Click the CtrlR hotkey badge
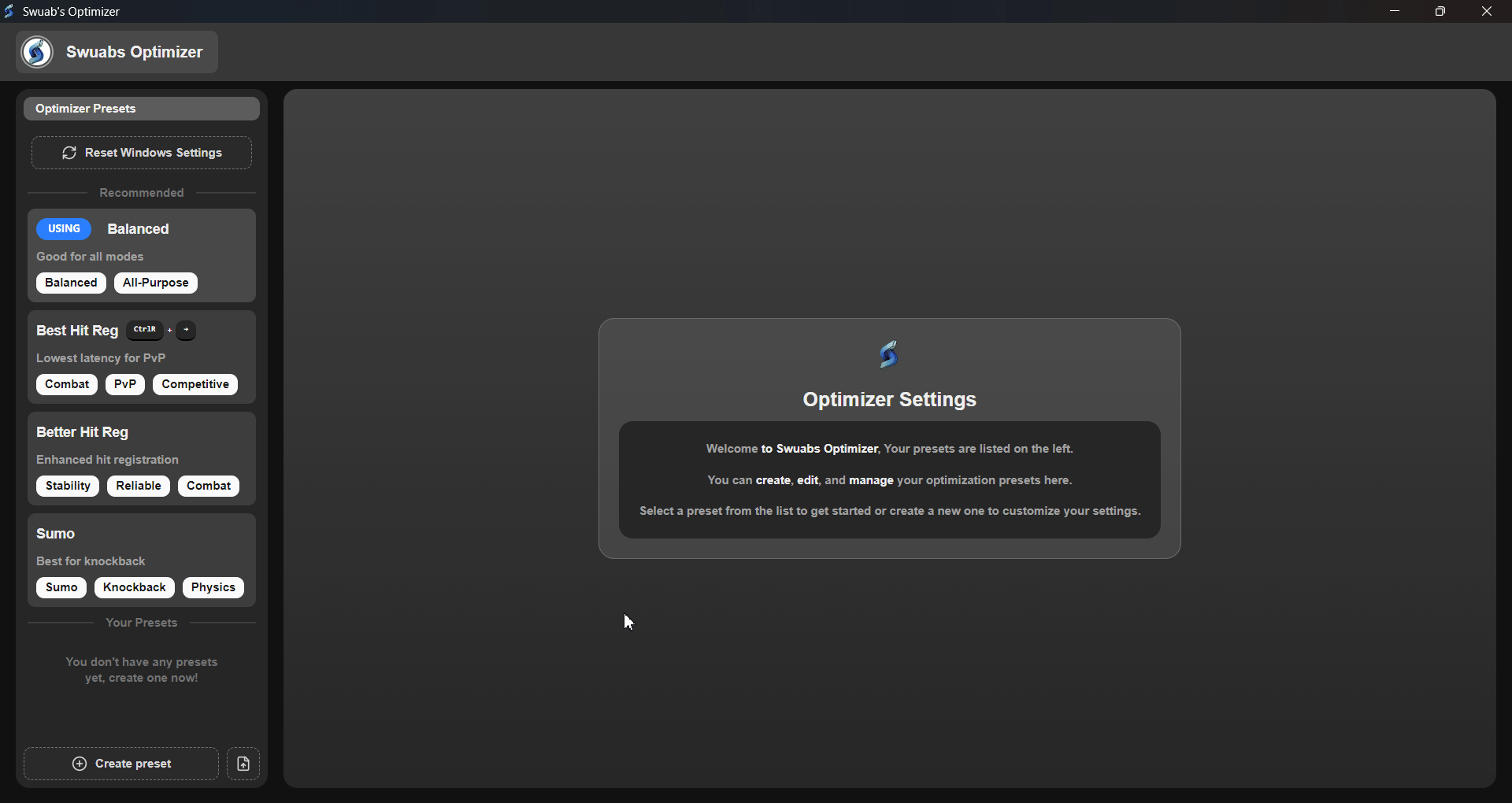 click(145, 331)
